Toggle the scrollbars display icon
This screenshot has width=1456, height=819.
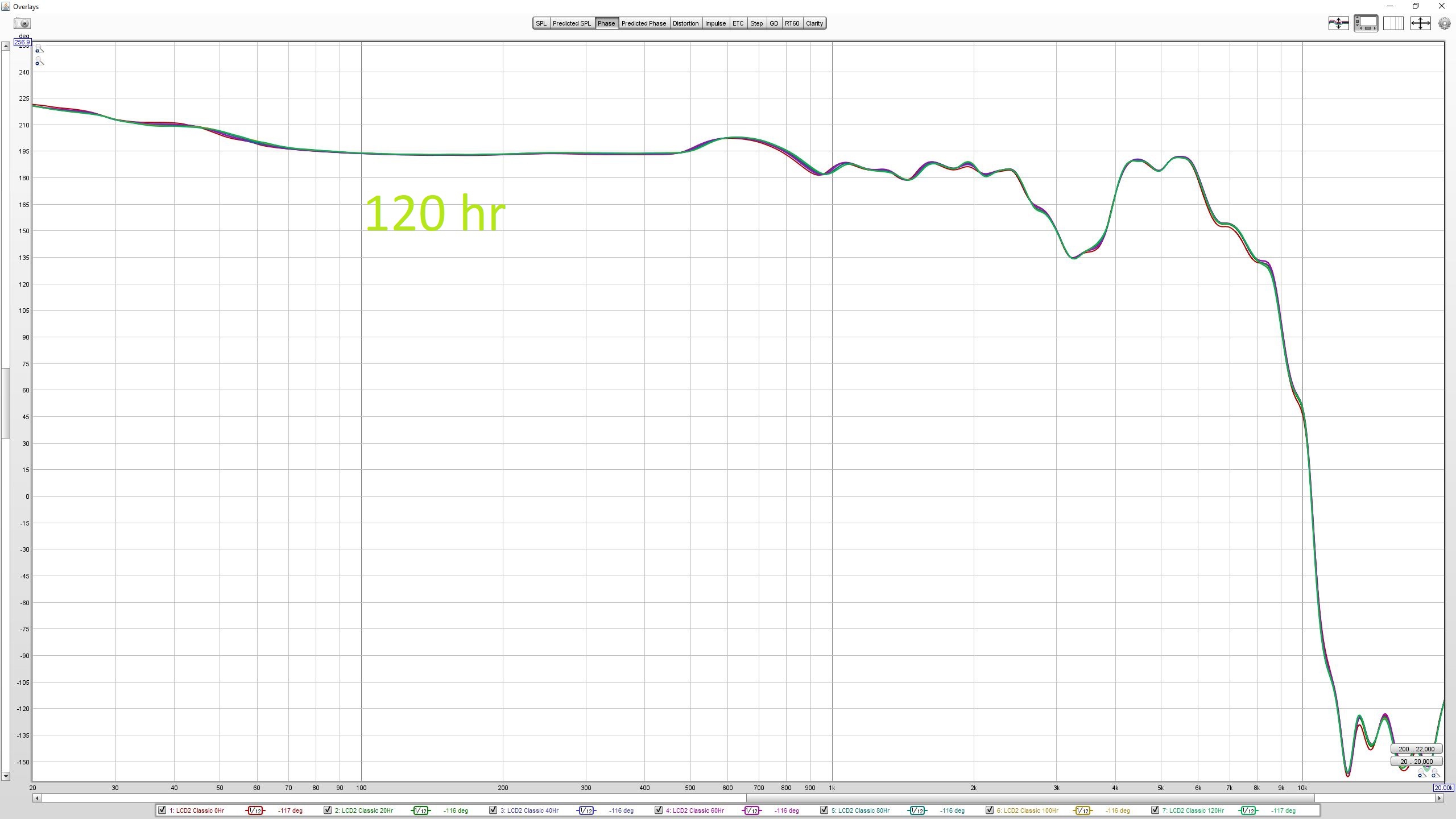point(1366,23)
